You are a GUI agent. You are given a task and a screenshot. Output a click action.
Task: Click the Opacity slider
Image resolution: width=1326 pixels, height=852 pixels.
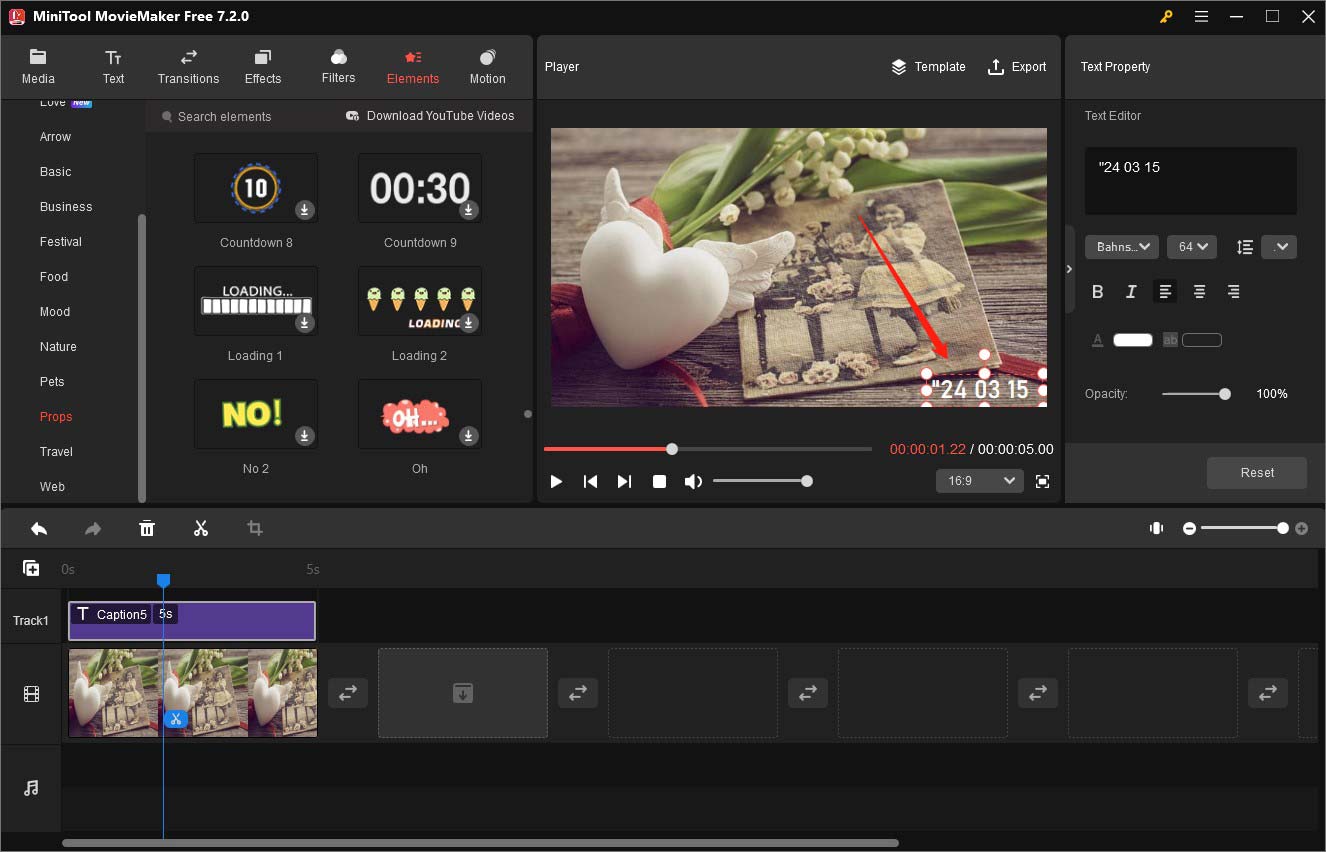click(x=1196, y=394)
